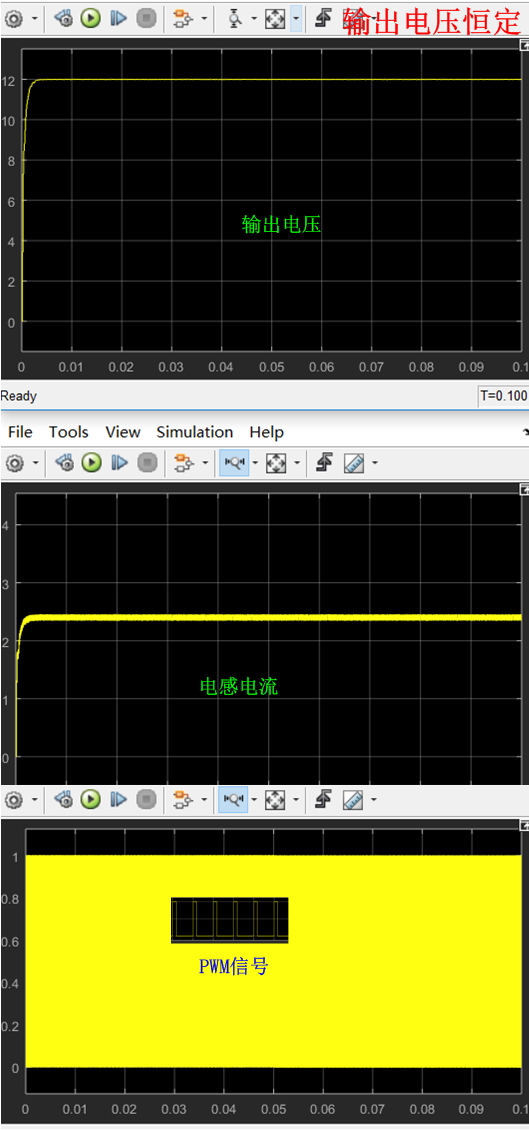Stop simulation in PWM signal scope toolbar

point(146,798)
